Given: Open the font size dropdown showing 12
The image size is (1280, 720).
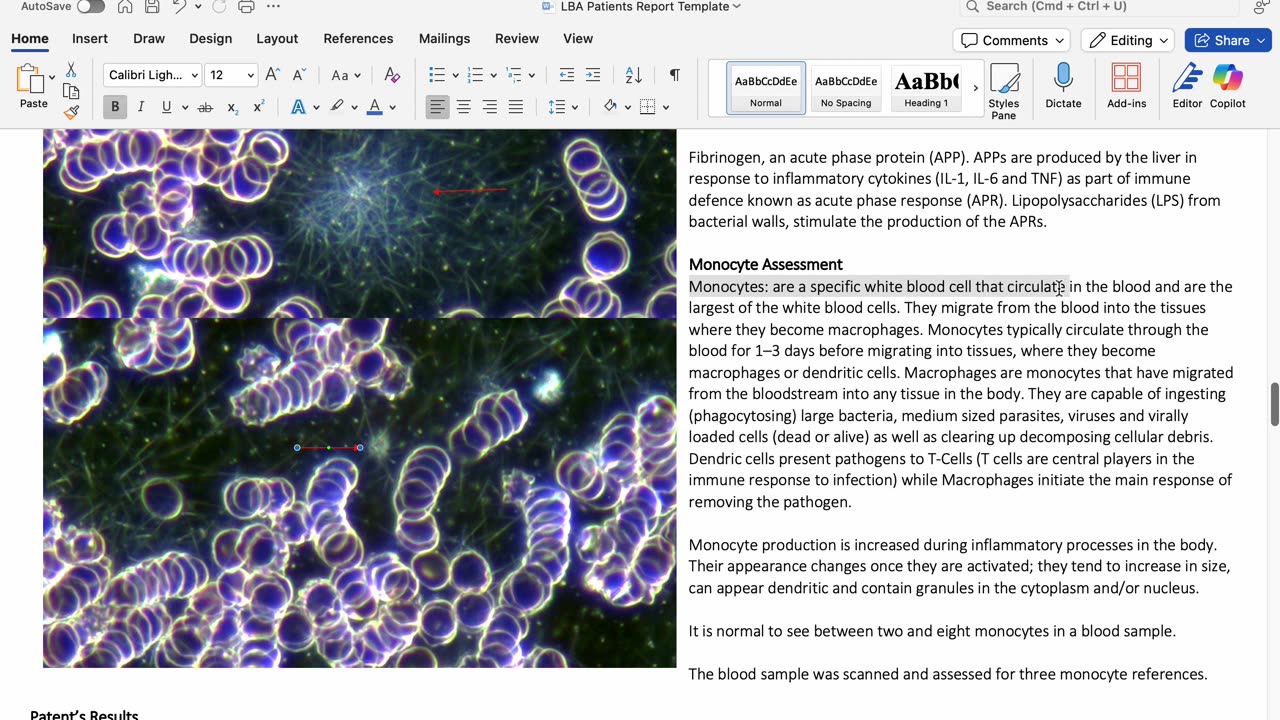Looking at the screenshot, I should tap(250, 75).
